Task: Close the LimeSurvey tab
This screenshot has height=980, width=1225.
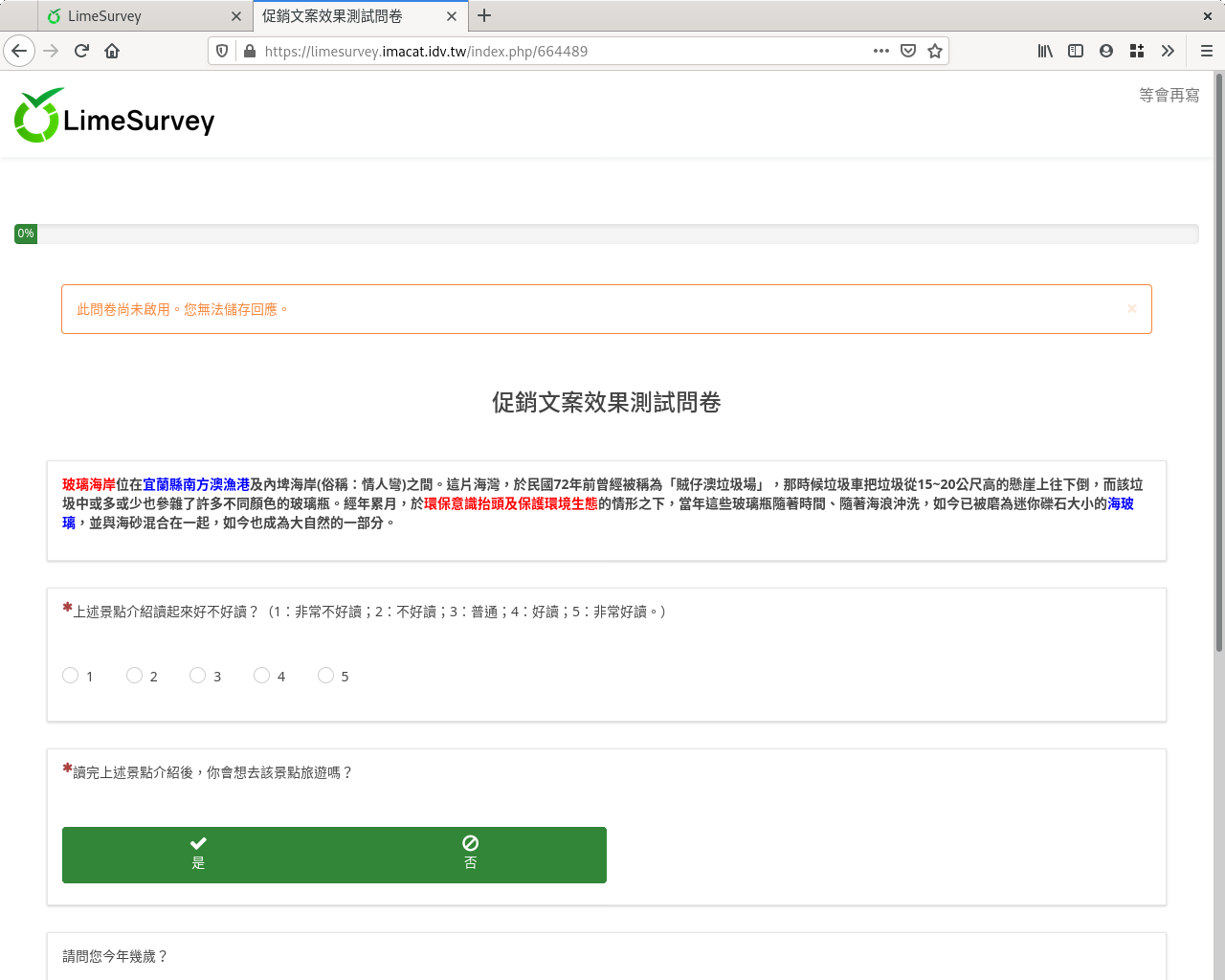Action: coord(236,16)
